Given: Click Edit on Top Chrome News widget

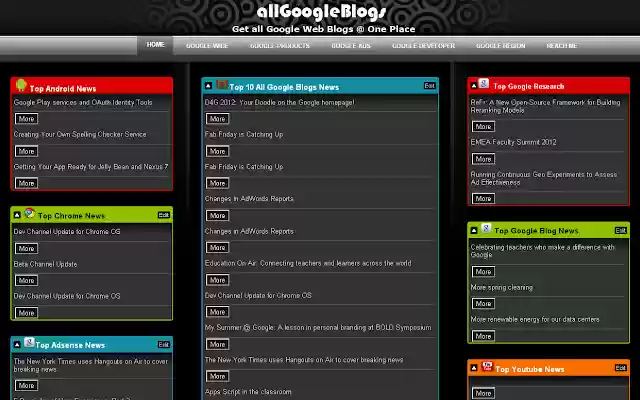Looking at the screenshot, I should pos(164,215).
